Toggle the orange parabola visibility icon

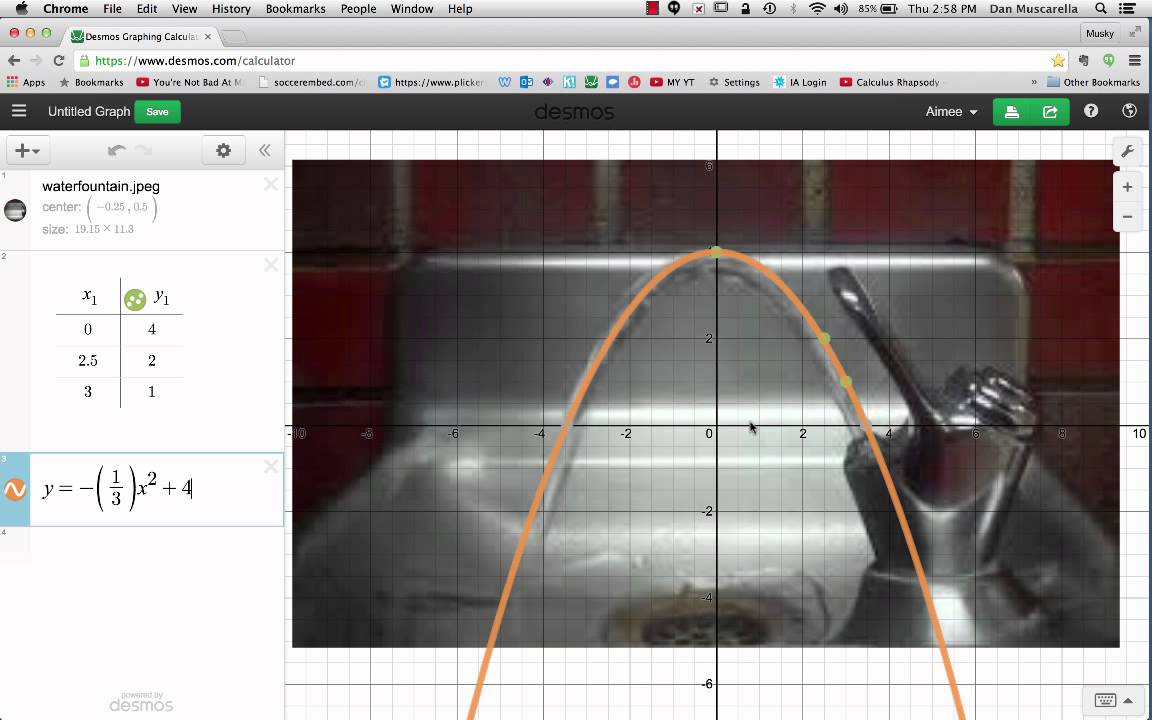click(x=15, y=489)
